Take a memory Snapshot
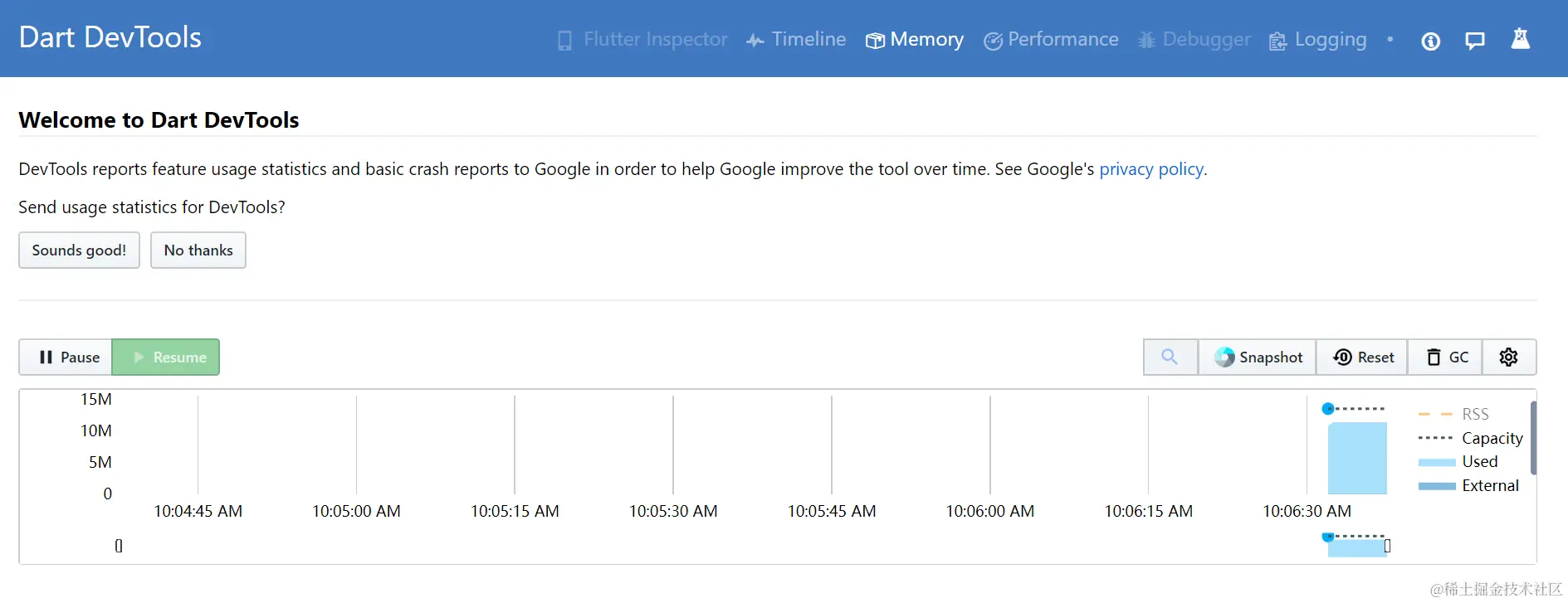 [x=1258, y=357]
